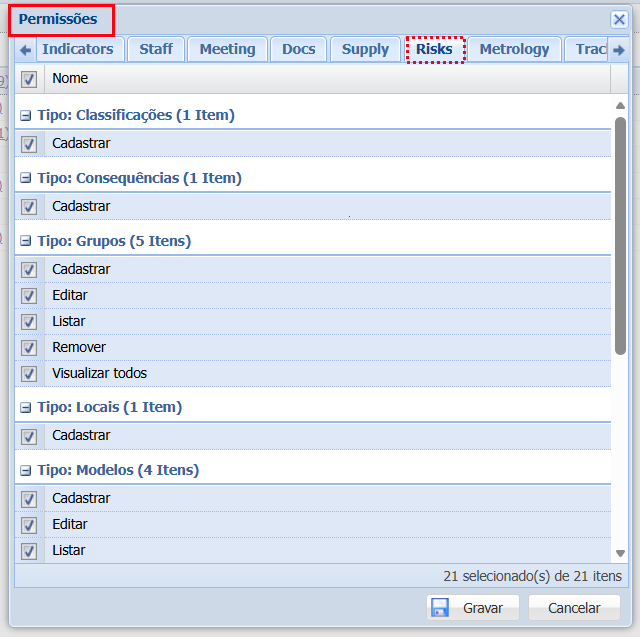Switch to the Indicators tab
This screenshot has height=637, width=640.
[x=78, y=49]
